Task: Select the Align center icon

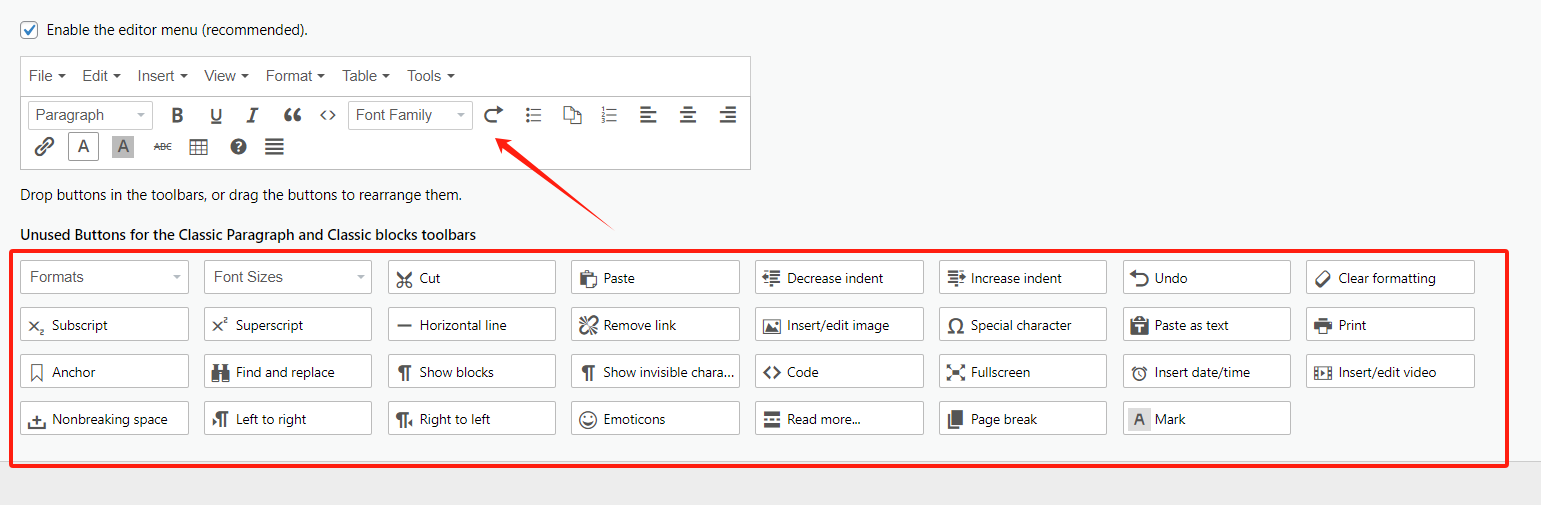Action: coord(688,115)
